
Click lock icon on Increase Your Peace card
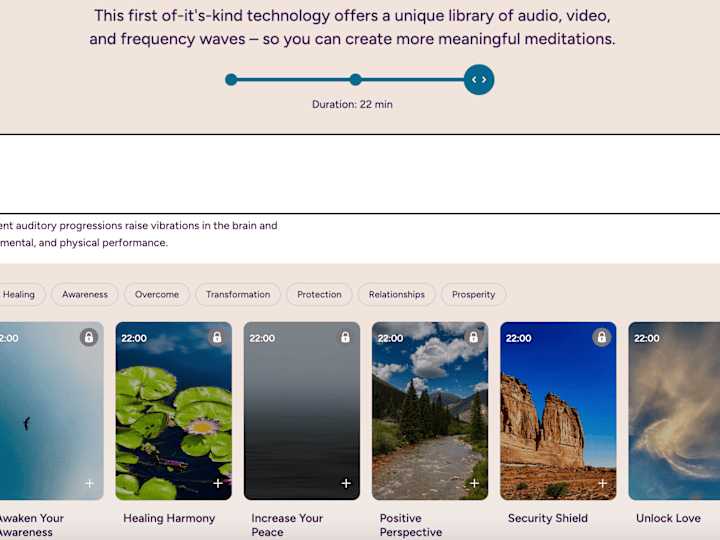pyautogui.click(x=345, y=337)
